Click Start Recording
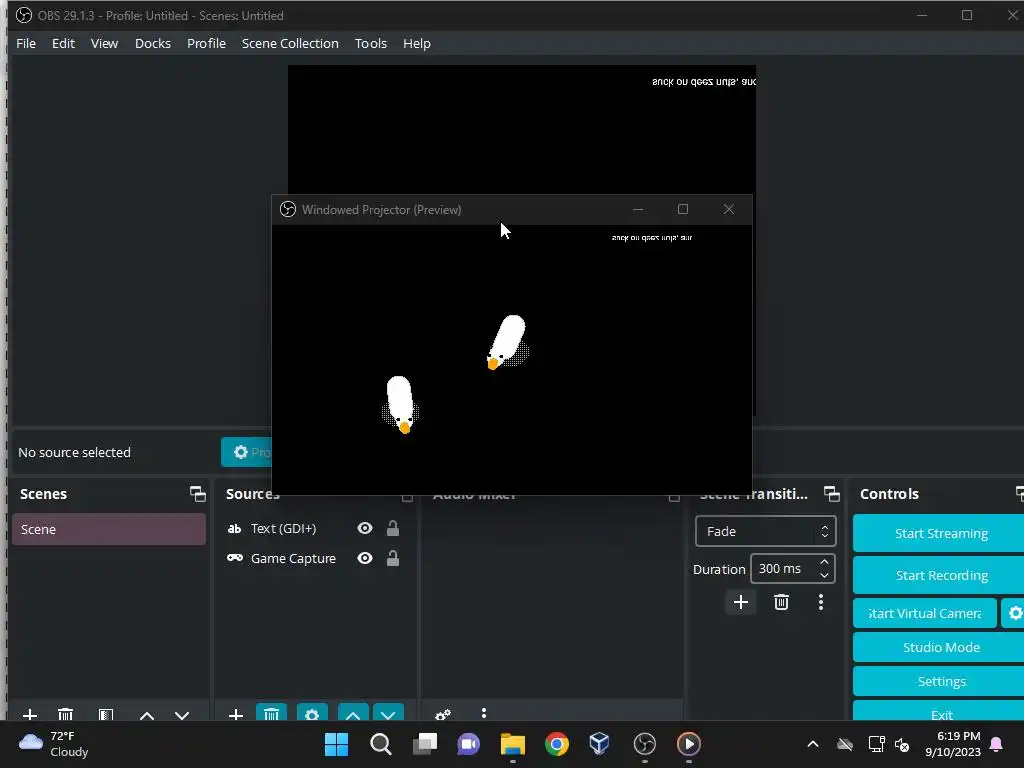 click(x=941, y=575)
